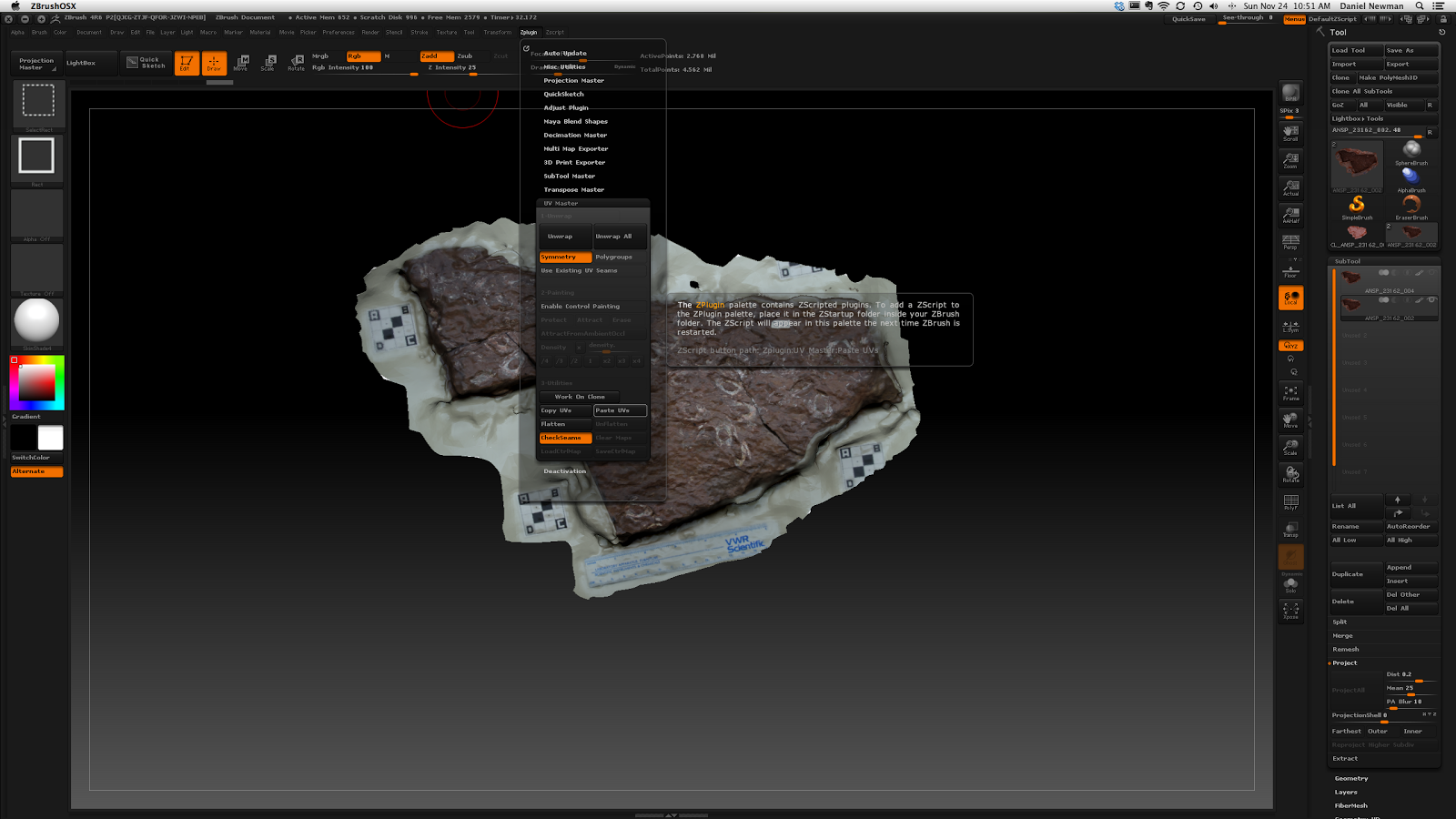Viewport: 1456px width, 819px height.
Task: Toggle the Alternate button
Action: 36,471
